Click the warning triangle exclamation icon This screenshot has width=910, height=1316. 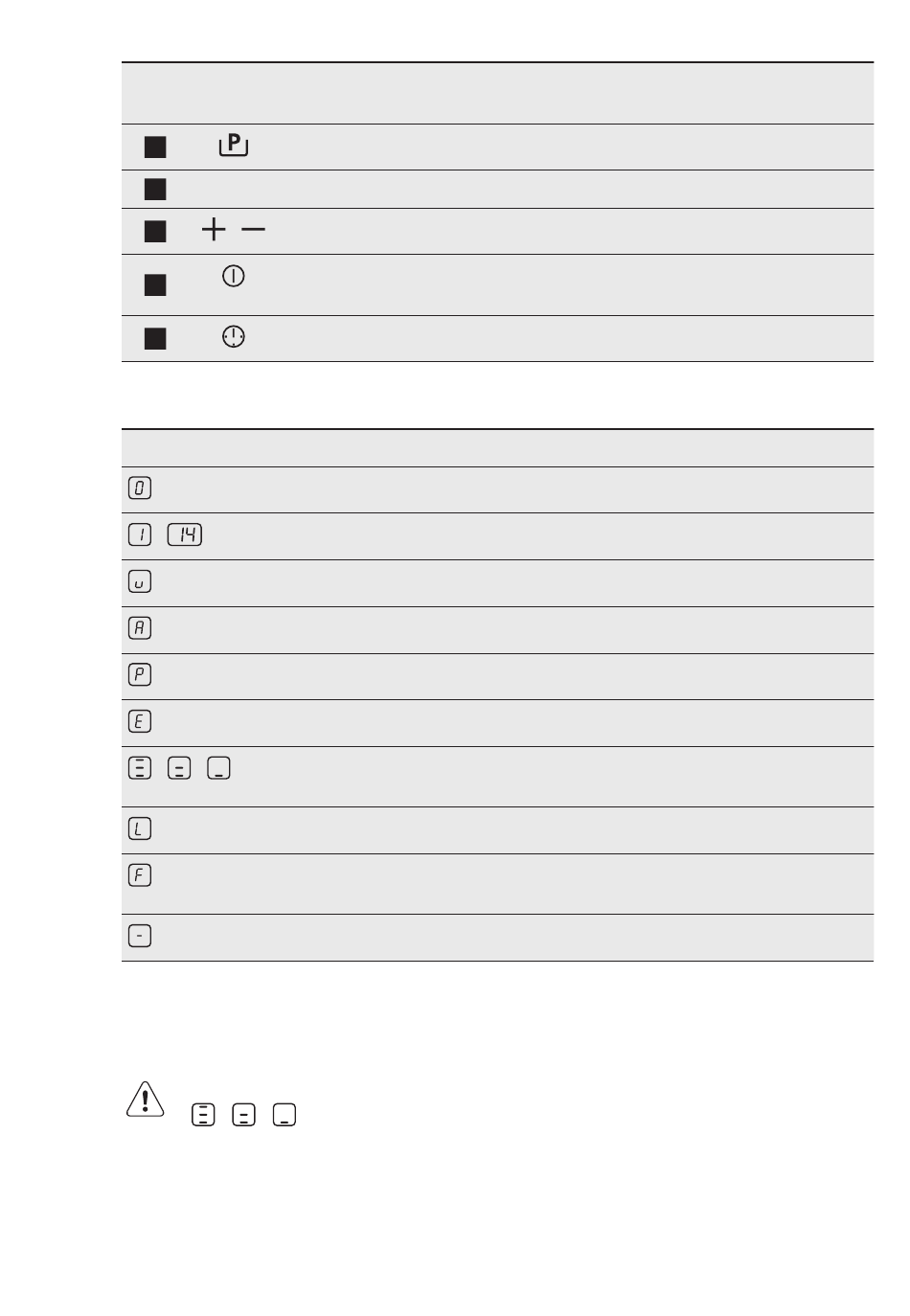pos(145,1099)
